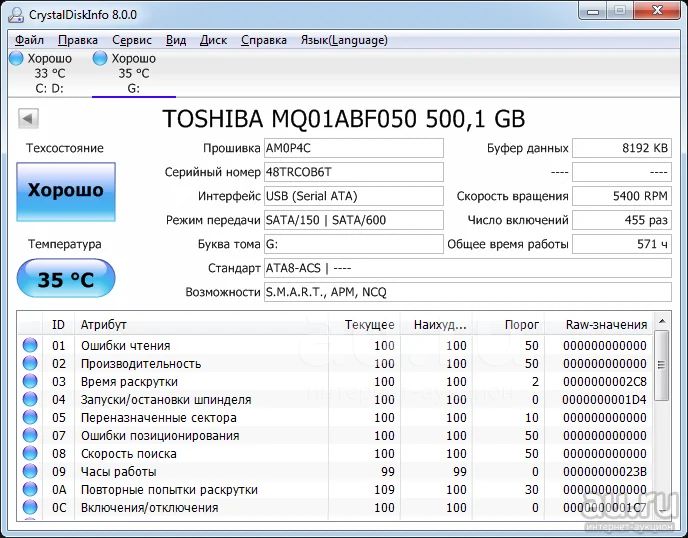The height and width of the screenshot is (538, 688).
Task: Click the Интерфейс field USB (Serial ATA)
Action: (354, 196)
